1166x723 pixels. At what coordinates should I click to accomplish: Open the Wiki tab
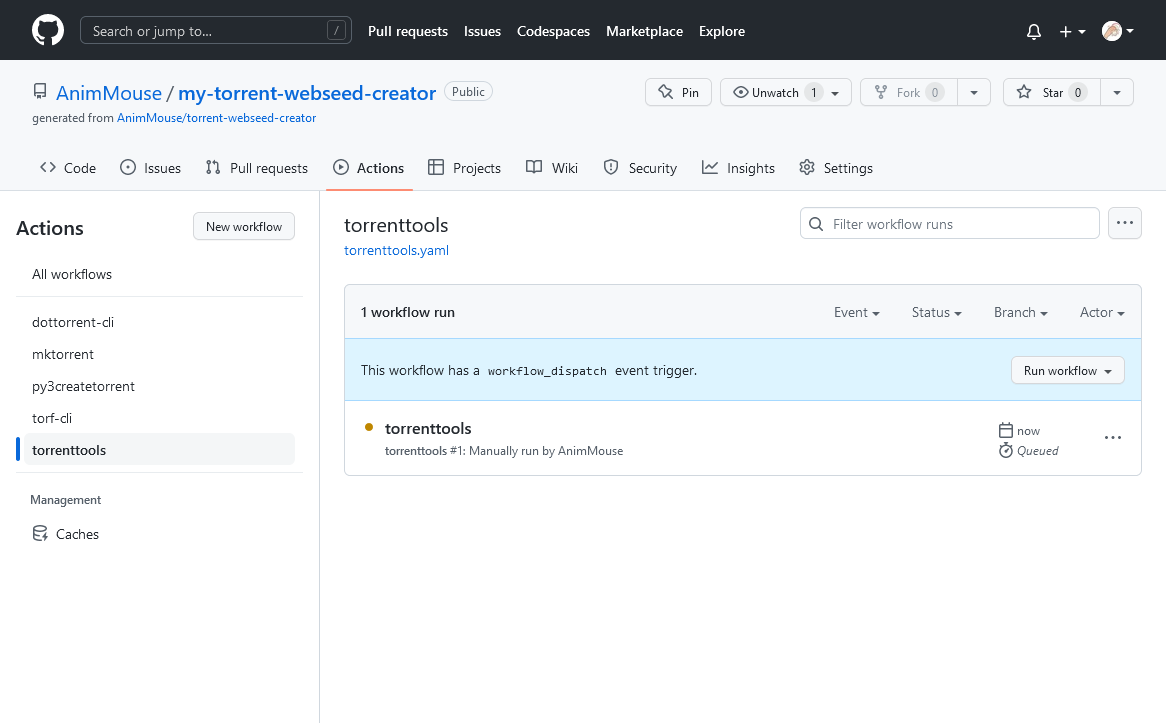click(552, 168)
